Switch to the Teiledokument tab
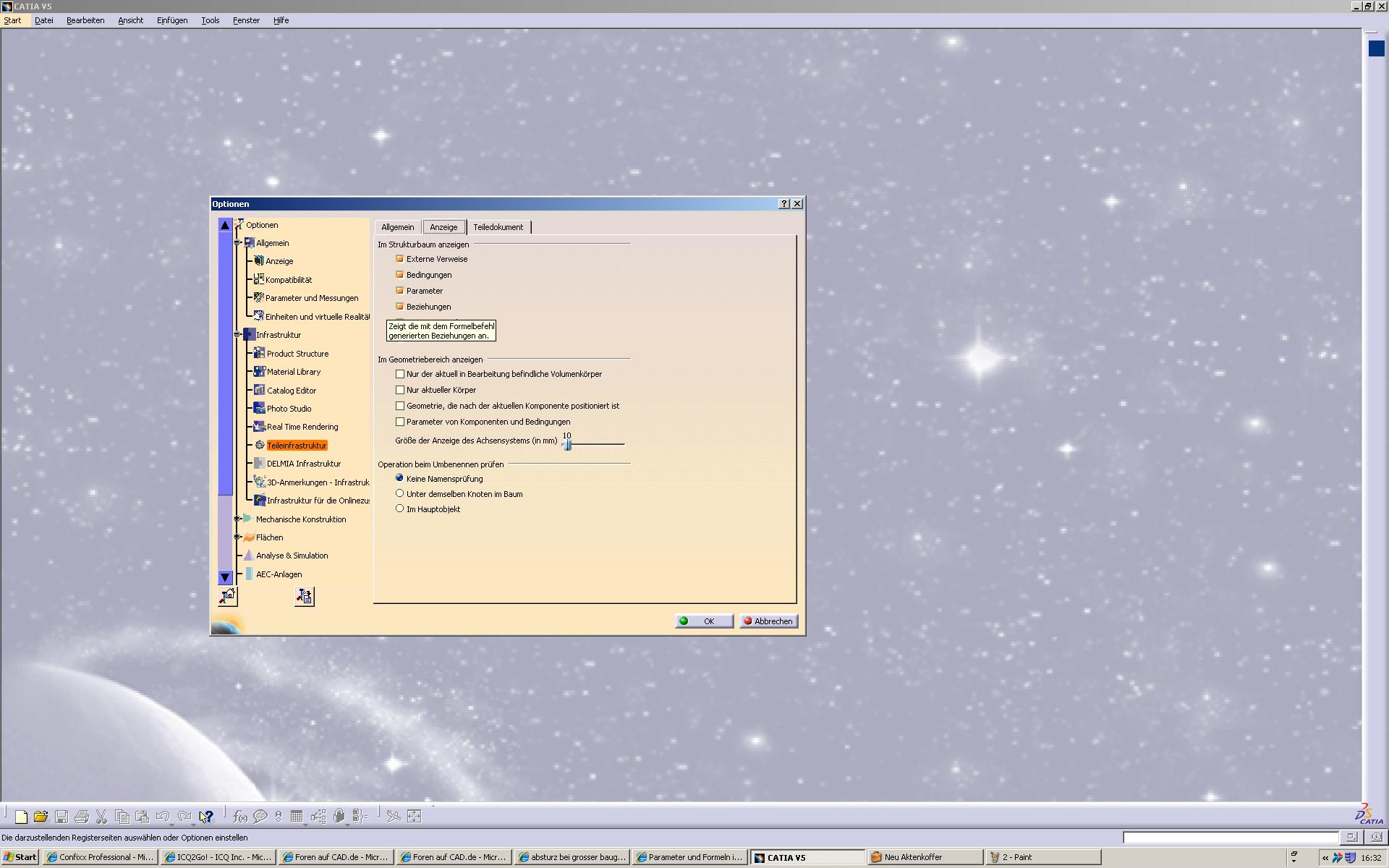 498,227
